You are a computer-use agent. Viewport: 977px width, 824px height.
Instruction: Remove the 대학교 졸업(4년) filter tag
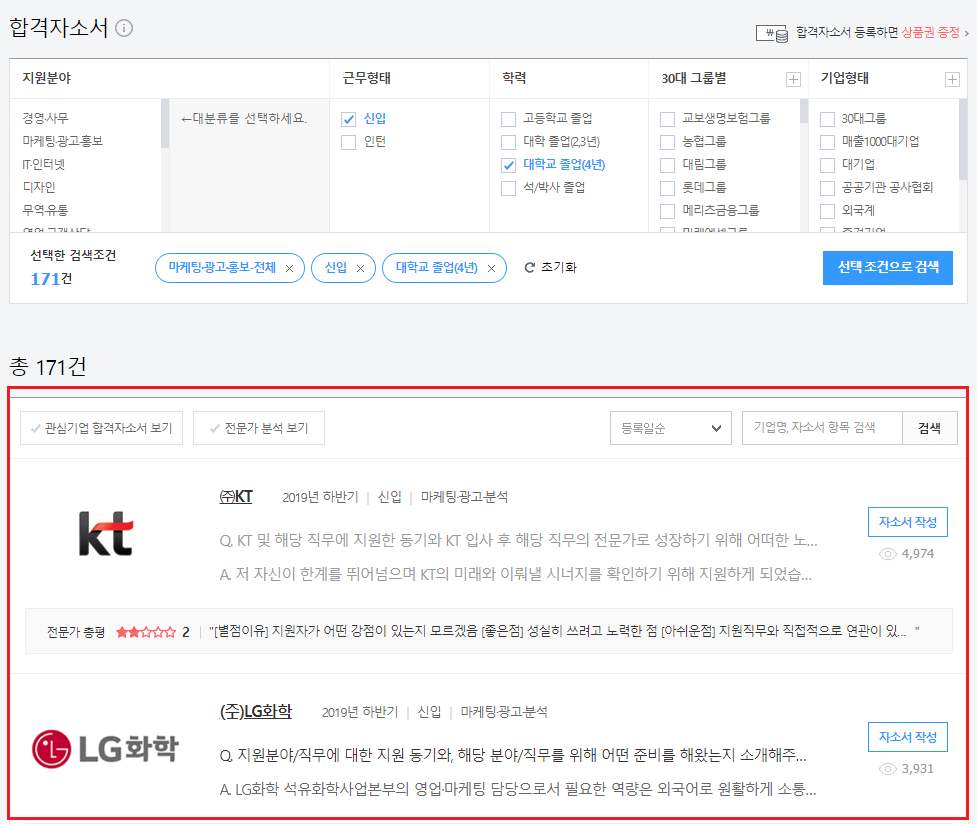[x=491, y=268]
